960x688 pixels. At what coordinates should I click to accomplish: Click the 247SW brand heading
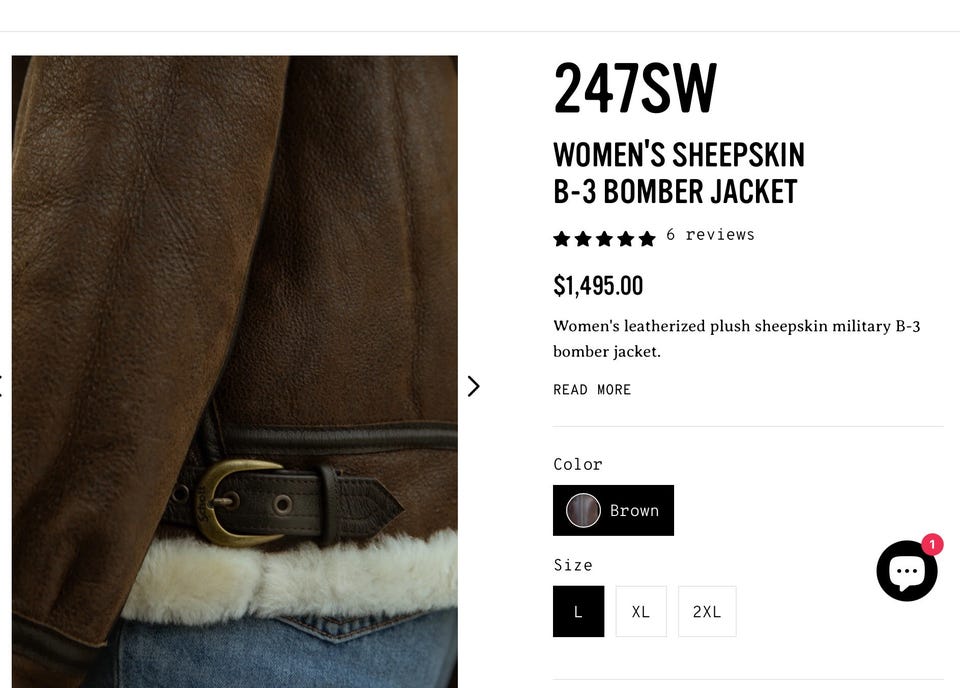tap(635, 88)
